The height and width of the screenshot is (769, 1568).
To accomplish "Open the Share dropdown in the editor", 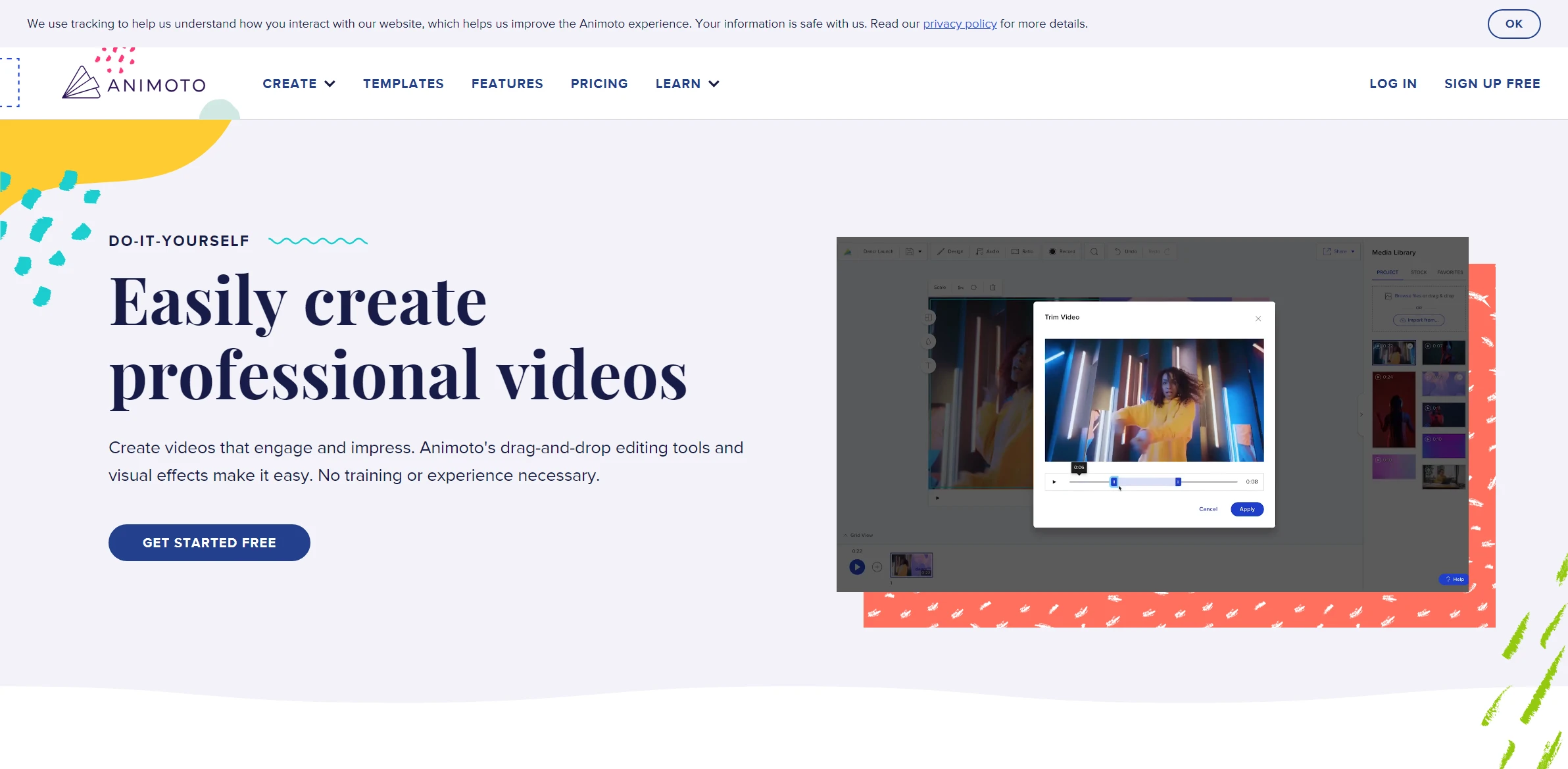I will (x=1338, y=251).
